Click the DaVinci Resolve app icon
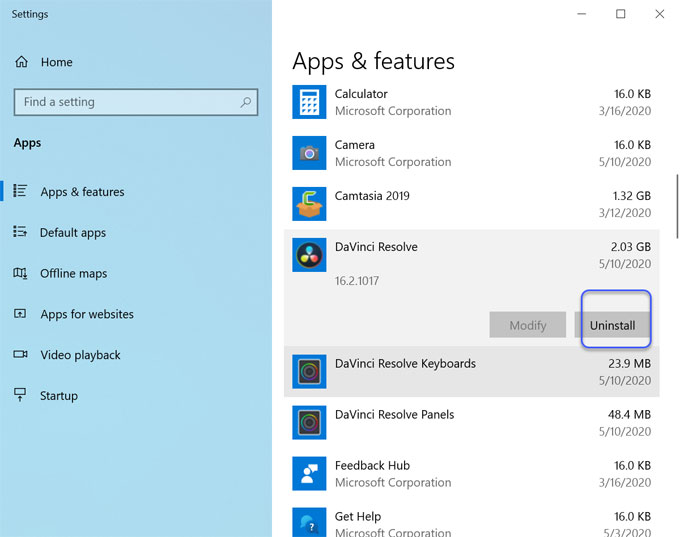 click(x=309, y=255)
